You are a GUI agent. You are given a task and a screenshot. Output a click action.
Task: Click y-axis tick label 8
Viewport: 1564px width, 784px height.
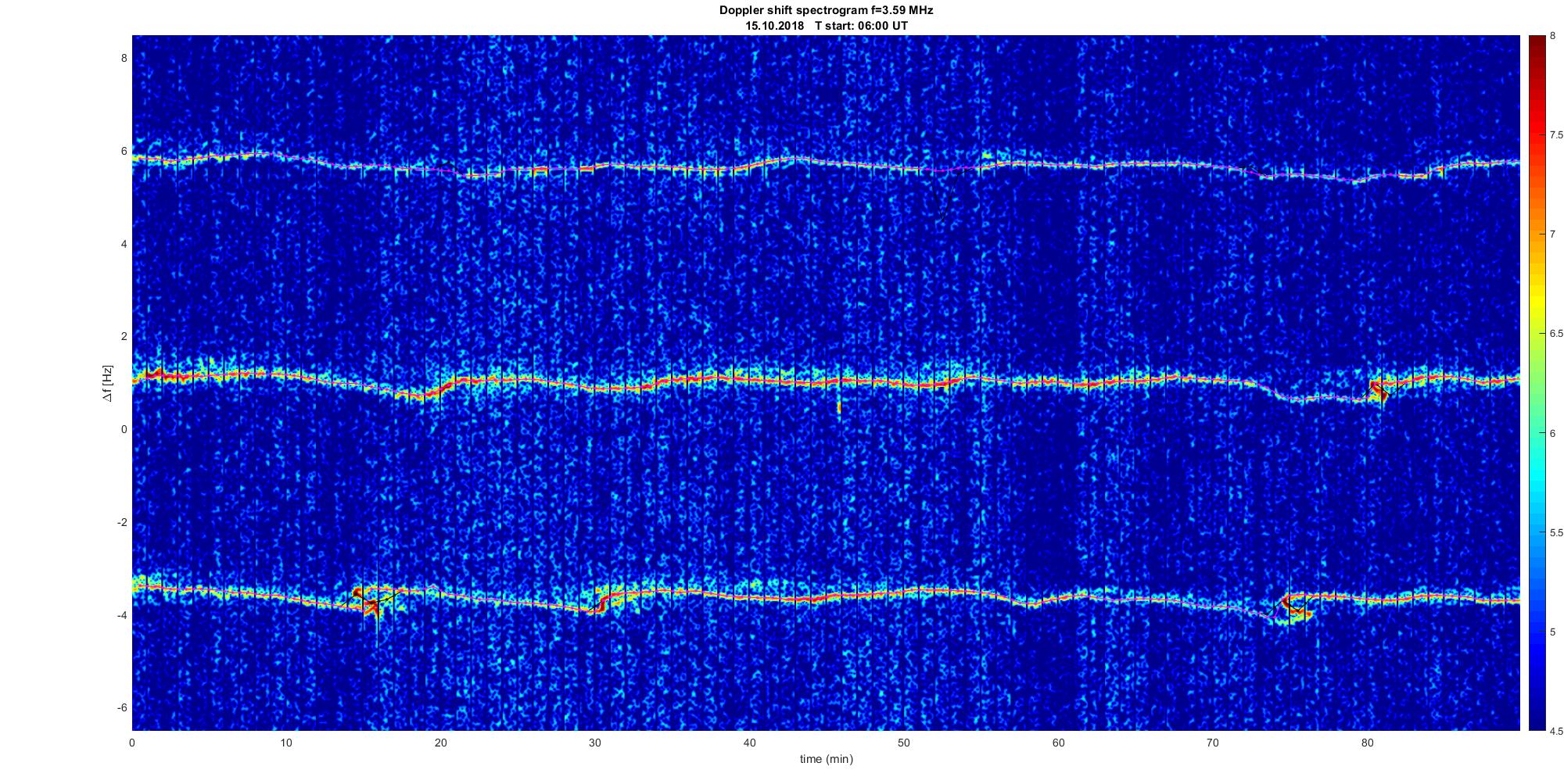[124, 58]
